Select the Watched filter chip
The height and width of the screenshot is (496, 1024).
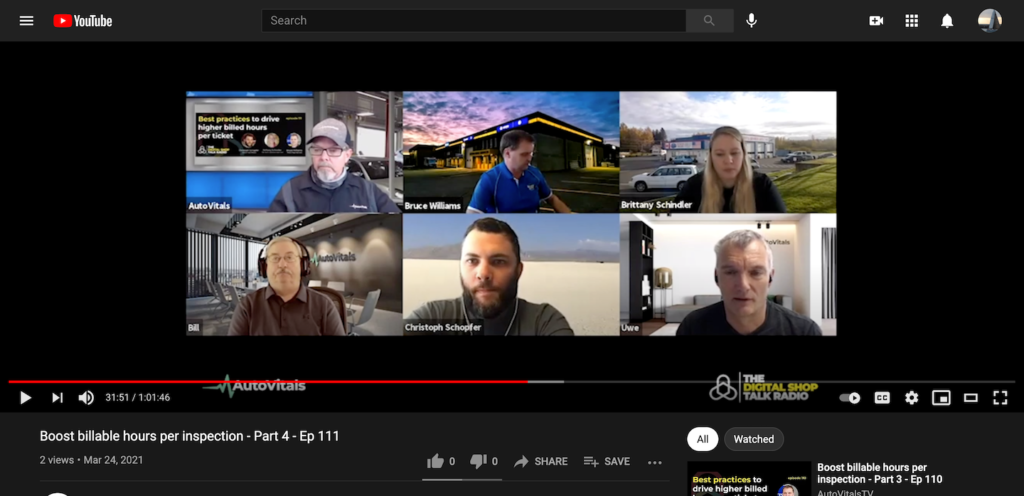pyautogui.click(x=754, y=439)
